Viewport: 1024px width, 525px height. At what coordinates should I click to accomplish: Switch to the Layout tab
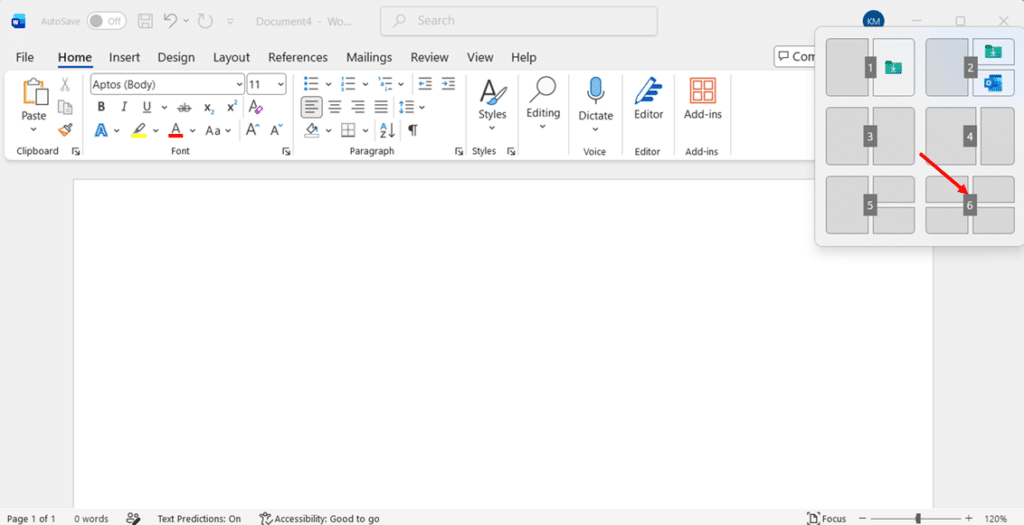[231, 57]
